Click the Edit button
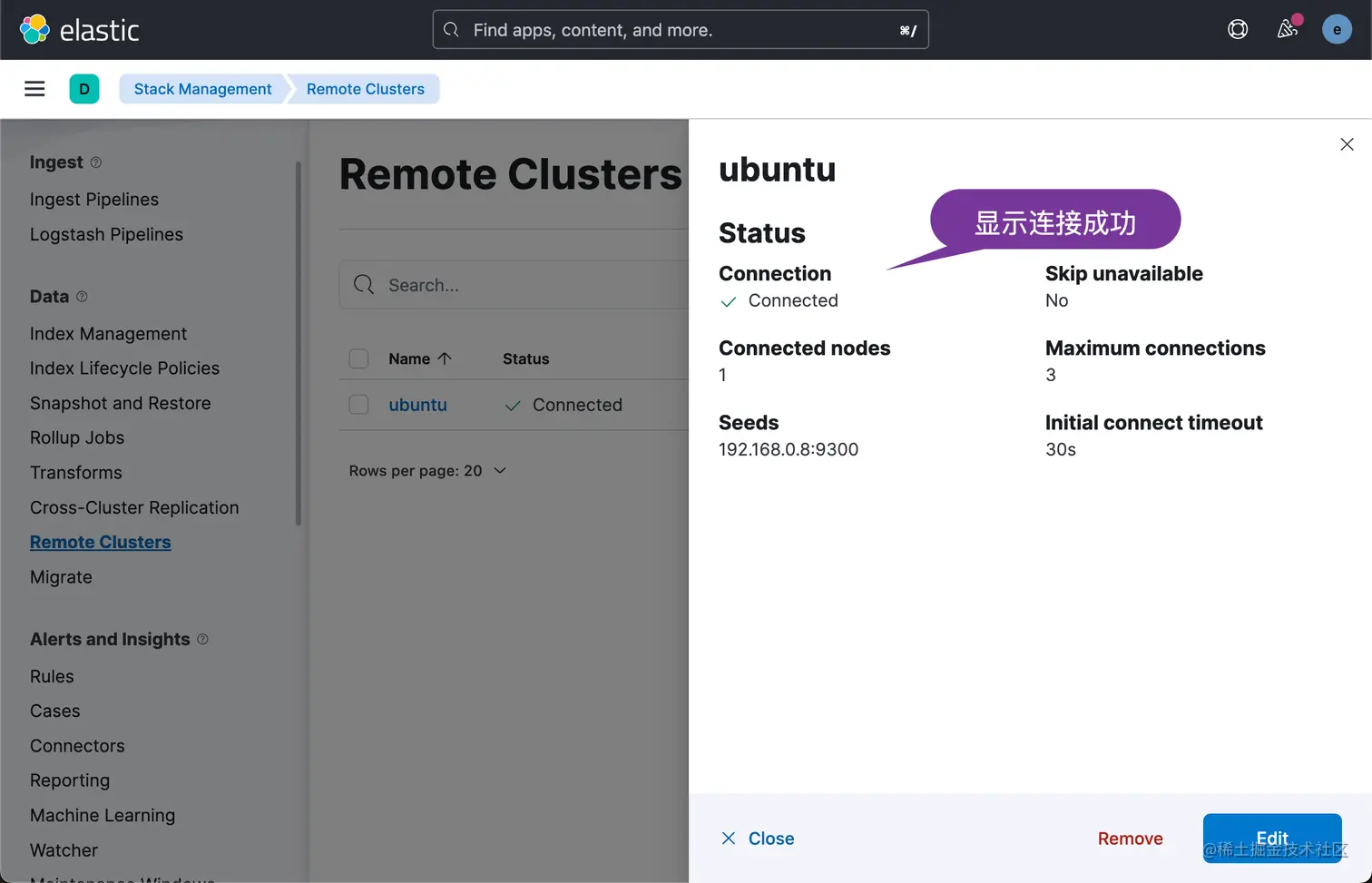Image resolution: width=1372 pixels, height=883 pixels. (x=1272, y=838)
